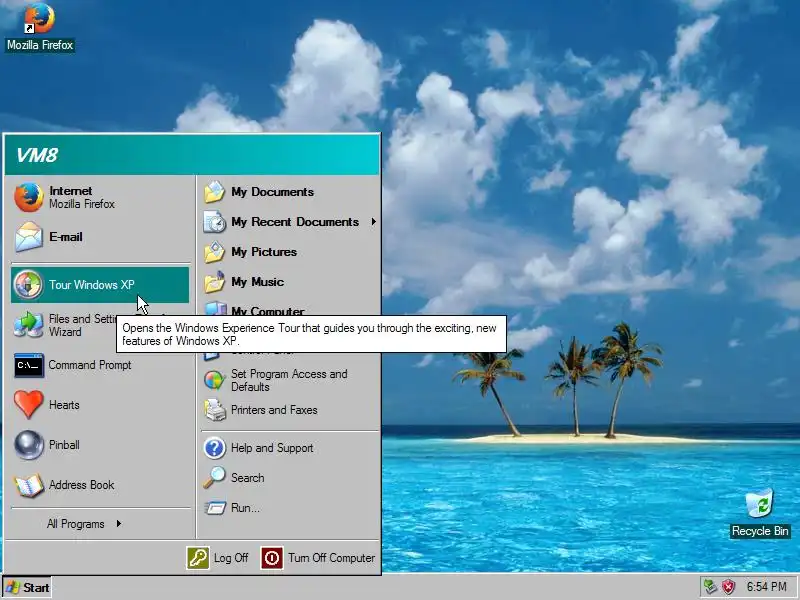800x600 pixels.
Task: Open My Music label
Action: [258, 282]
